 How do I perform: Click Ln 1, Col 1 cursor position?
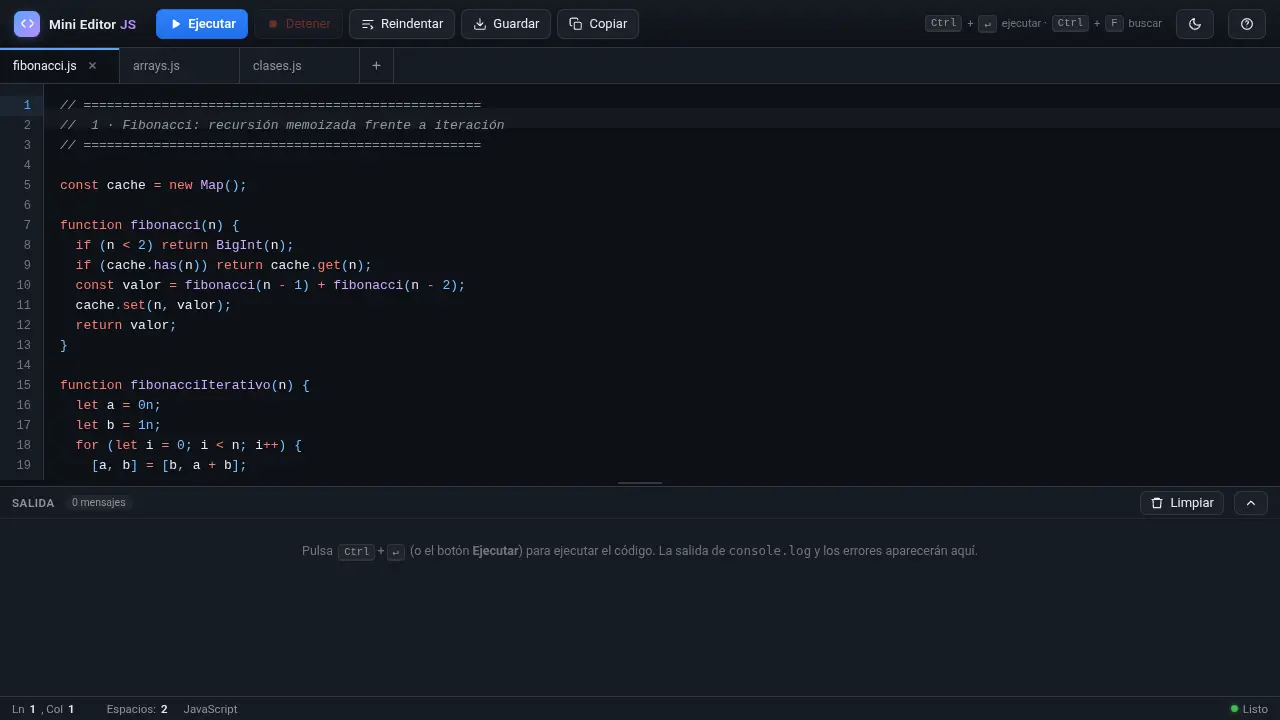[x=43, y=709]
